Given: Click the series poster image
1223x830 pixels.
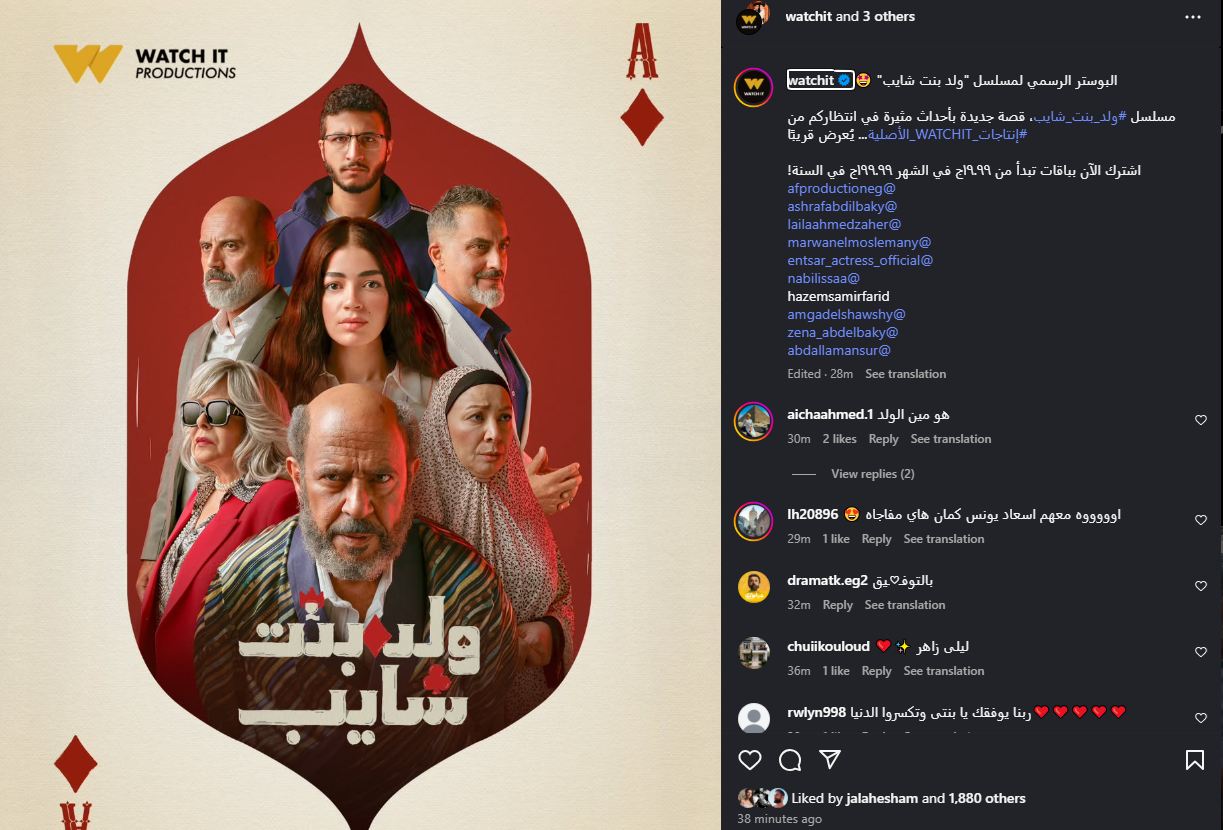Looking at the screenshot, I should (x=360, y=415).
